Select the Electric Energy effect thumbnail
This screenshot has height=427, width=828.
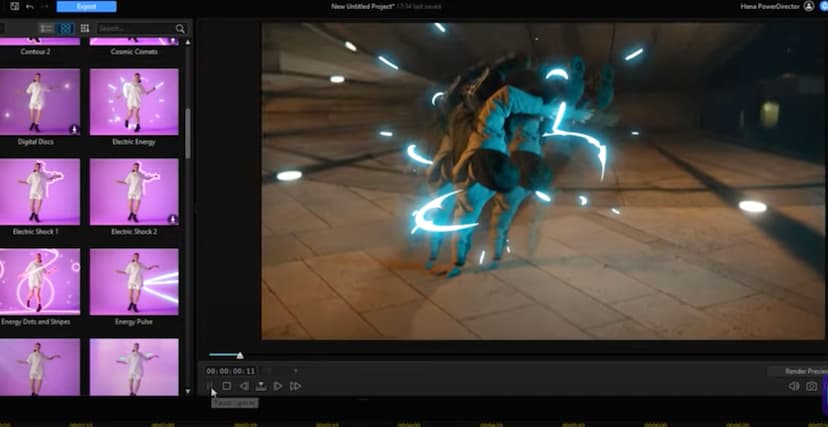pos(134,102)
